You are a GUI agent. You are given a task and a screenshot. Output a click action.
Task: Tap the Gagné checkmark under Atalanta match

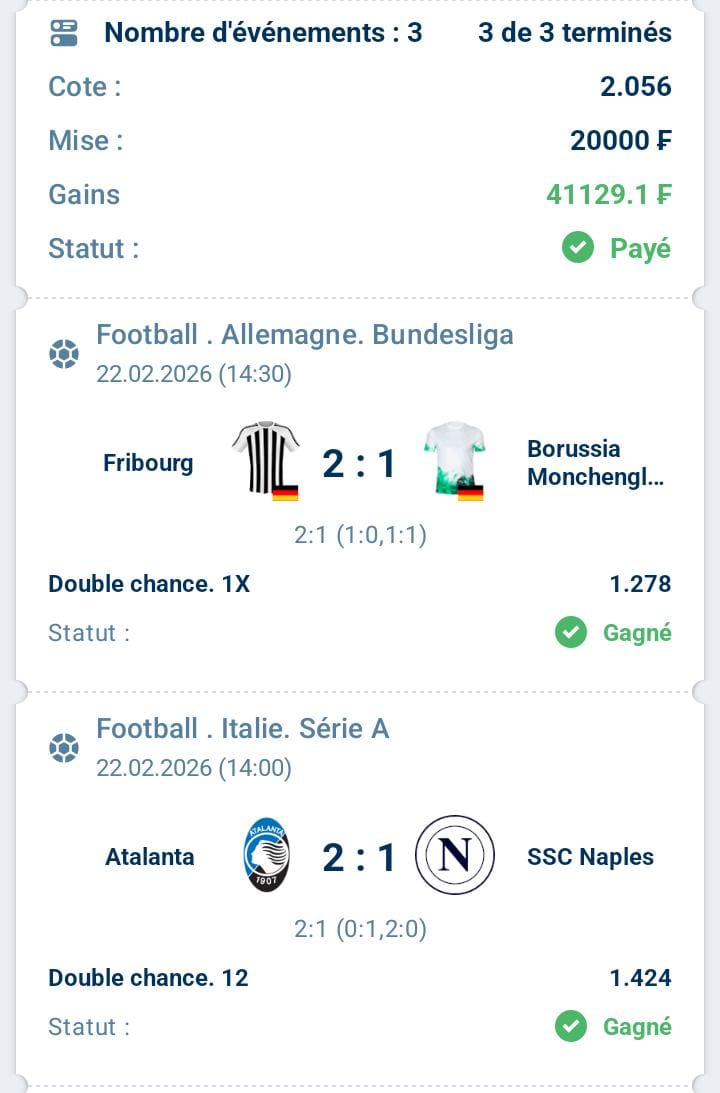point(571,1026)
